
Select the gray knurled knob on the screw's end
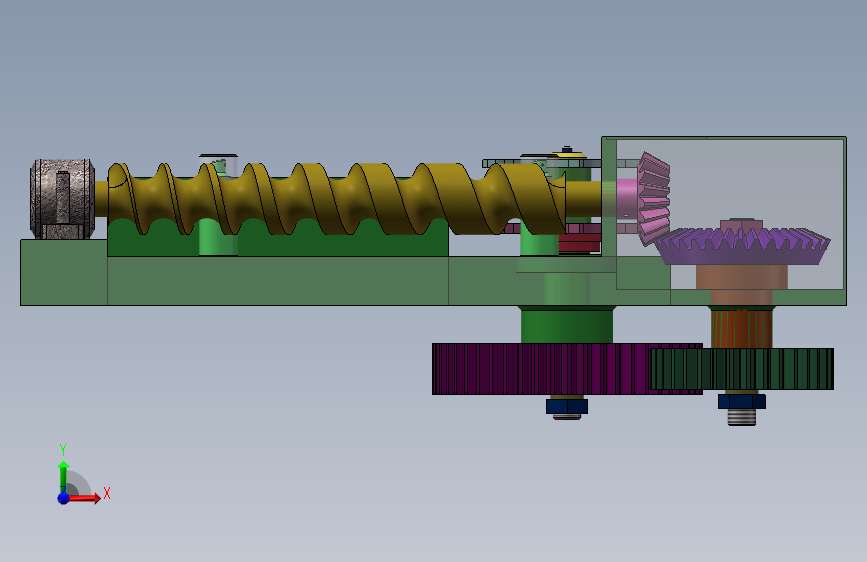62,199
